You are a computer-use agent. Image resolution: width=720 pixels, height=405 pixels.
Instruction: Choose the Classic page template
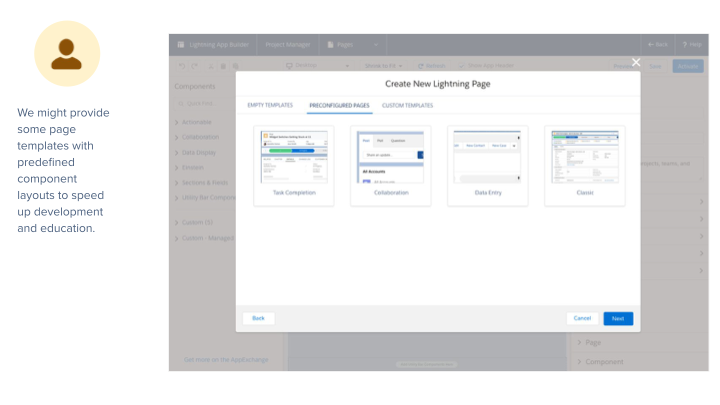coord(584,165)
